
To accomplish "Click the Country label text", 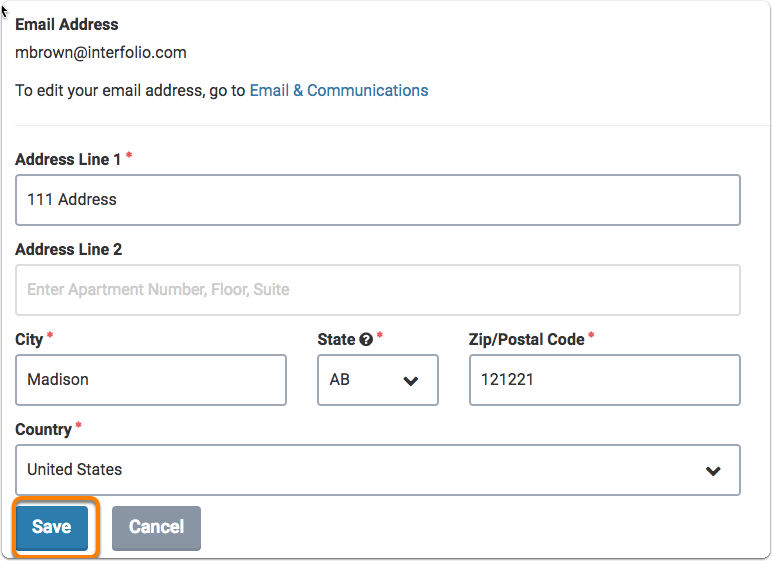I will pos(43,430).
